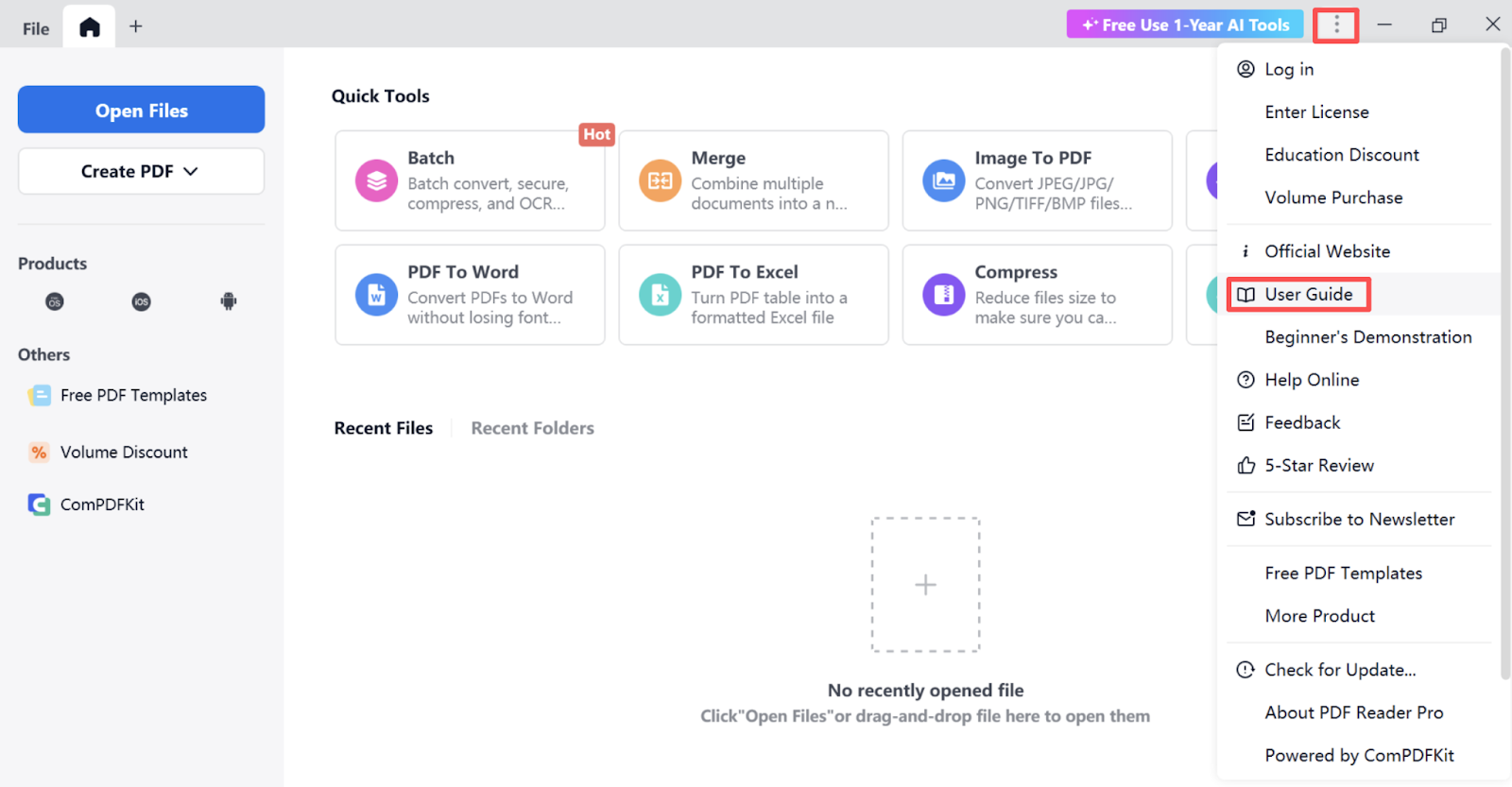Click the Merge tool orange icon
Viewport: 1512px width, 787px height.
point(660,180)
